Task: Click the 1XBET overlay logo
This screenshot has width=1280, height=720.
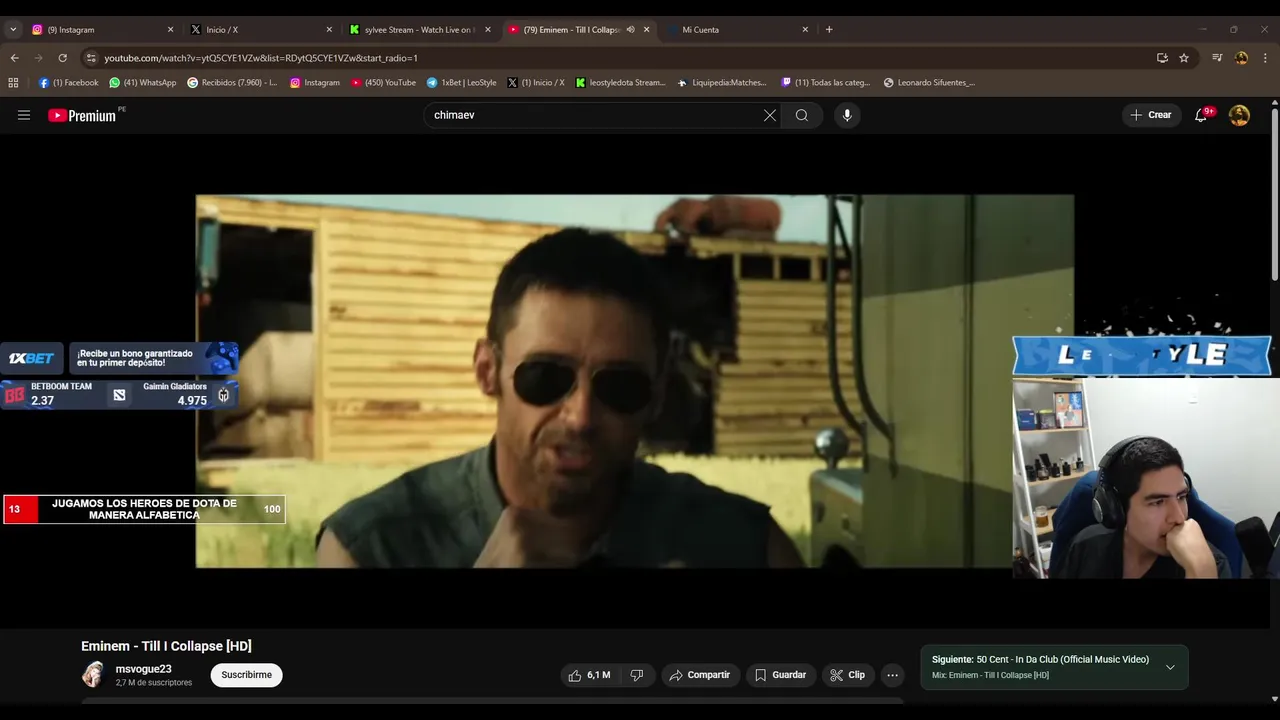Action: (31, 358)
